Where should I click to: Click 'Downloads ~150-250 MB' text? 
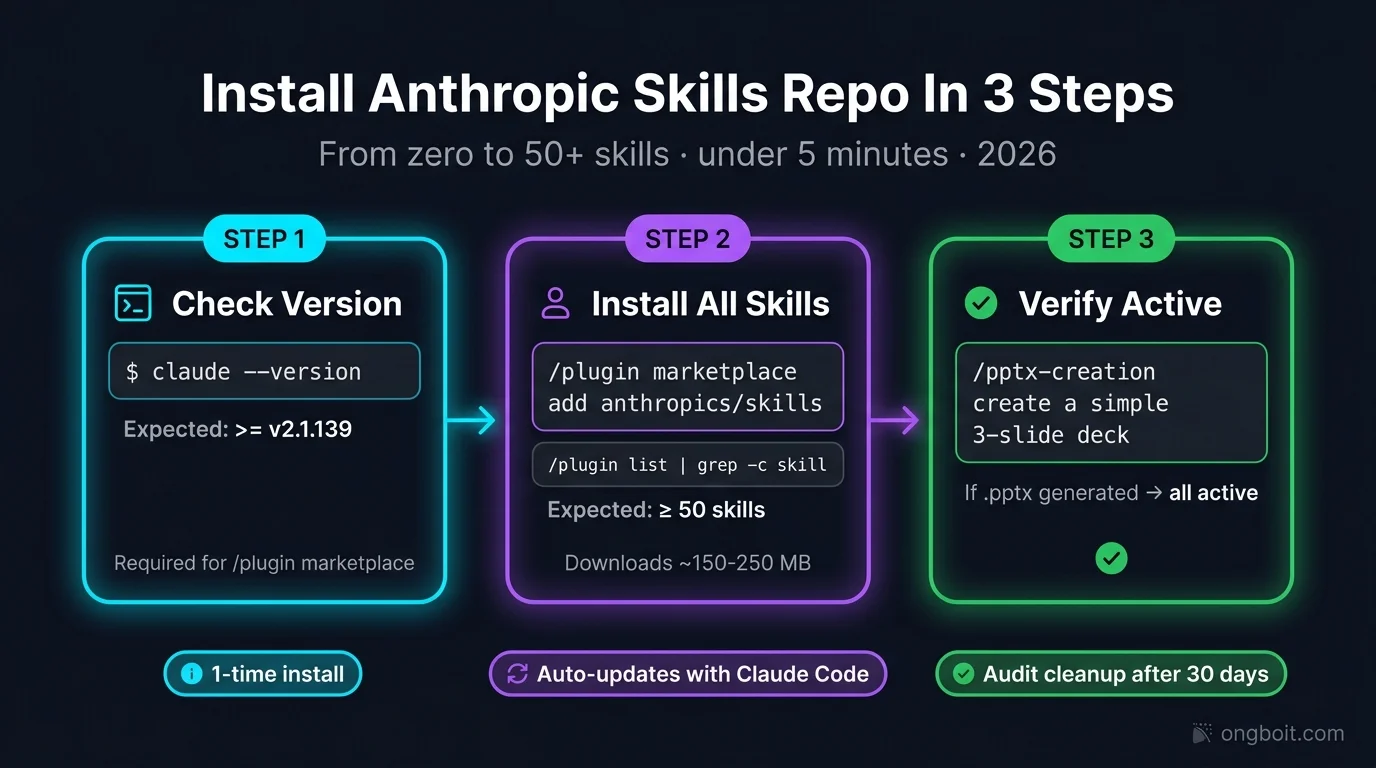[687, 563]
